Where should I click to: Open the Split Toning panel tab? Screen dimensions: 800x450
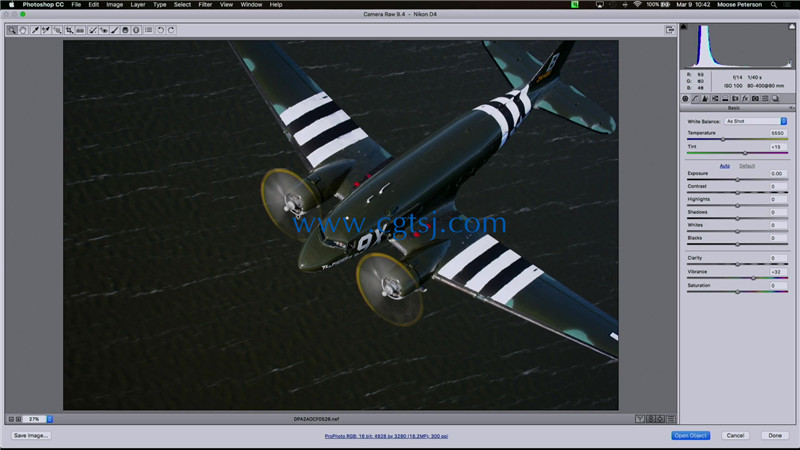[725, 98]
